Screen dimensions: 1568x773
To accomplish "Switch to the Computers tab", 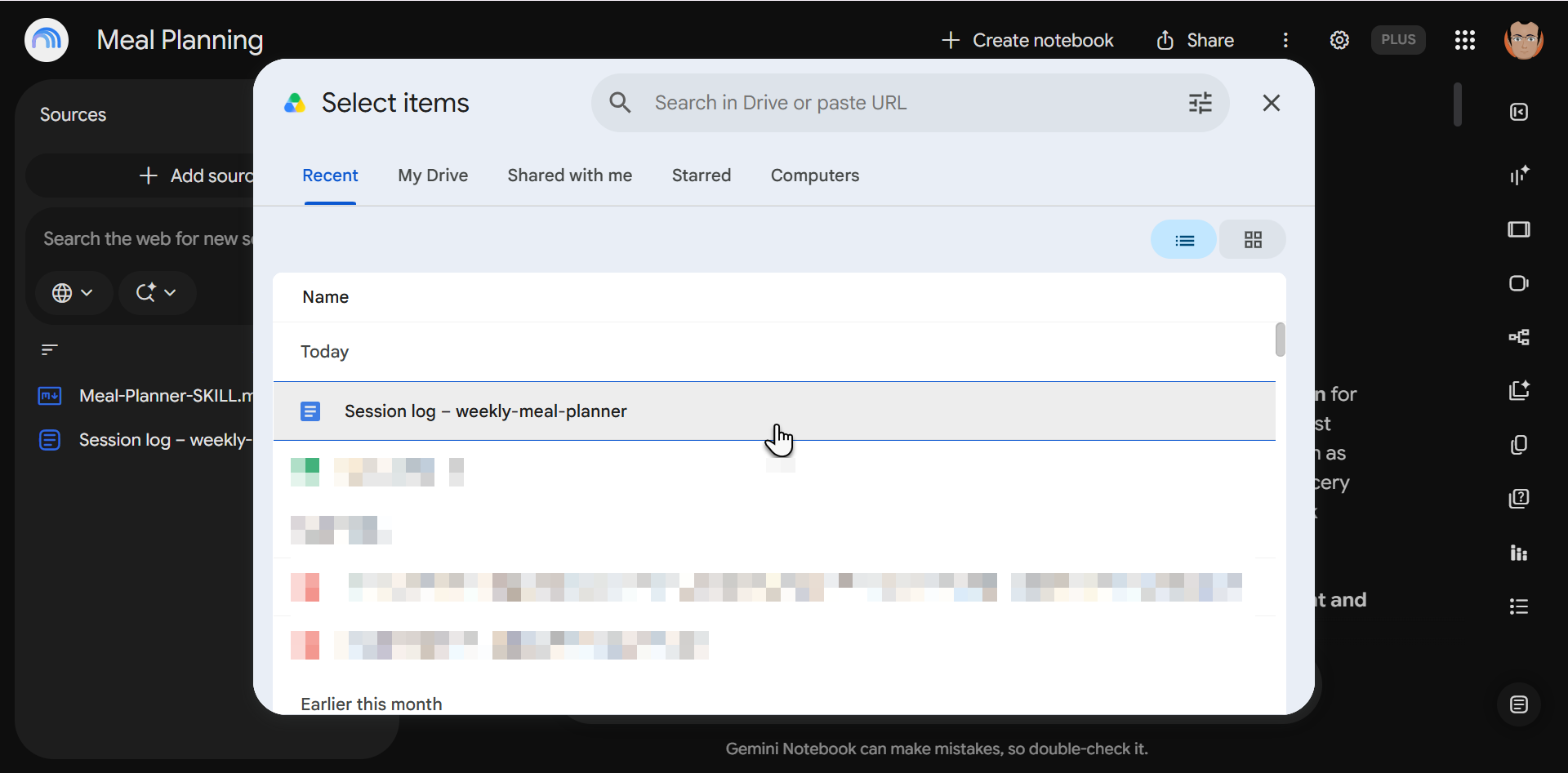I will [x=815, y=175].
